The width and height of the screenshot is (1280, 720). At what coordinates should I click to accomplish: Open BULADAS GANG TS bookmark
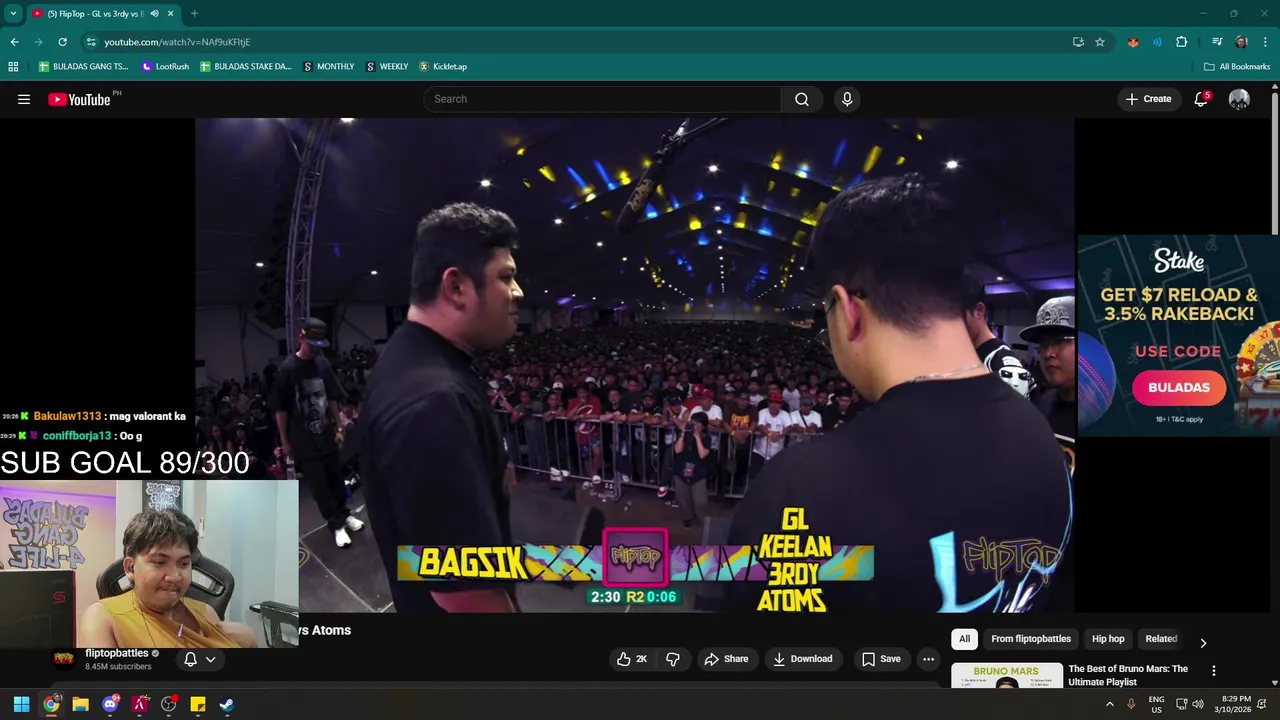tap(84, 66)
